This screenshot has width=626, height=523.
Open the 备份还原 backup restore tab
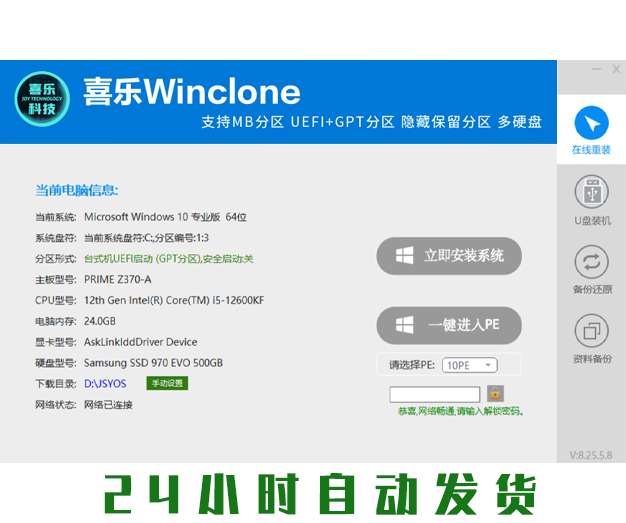591,269
